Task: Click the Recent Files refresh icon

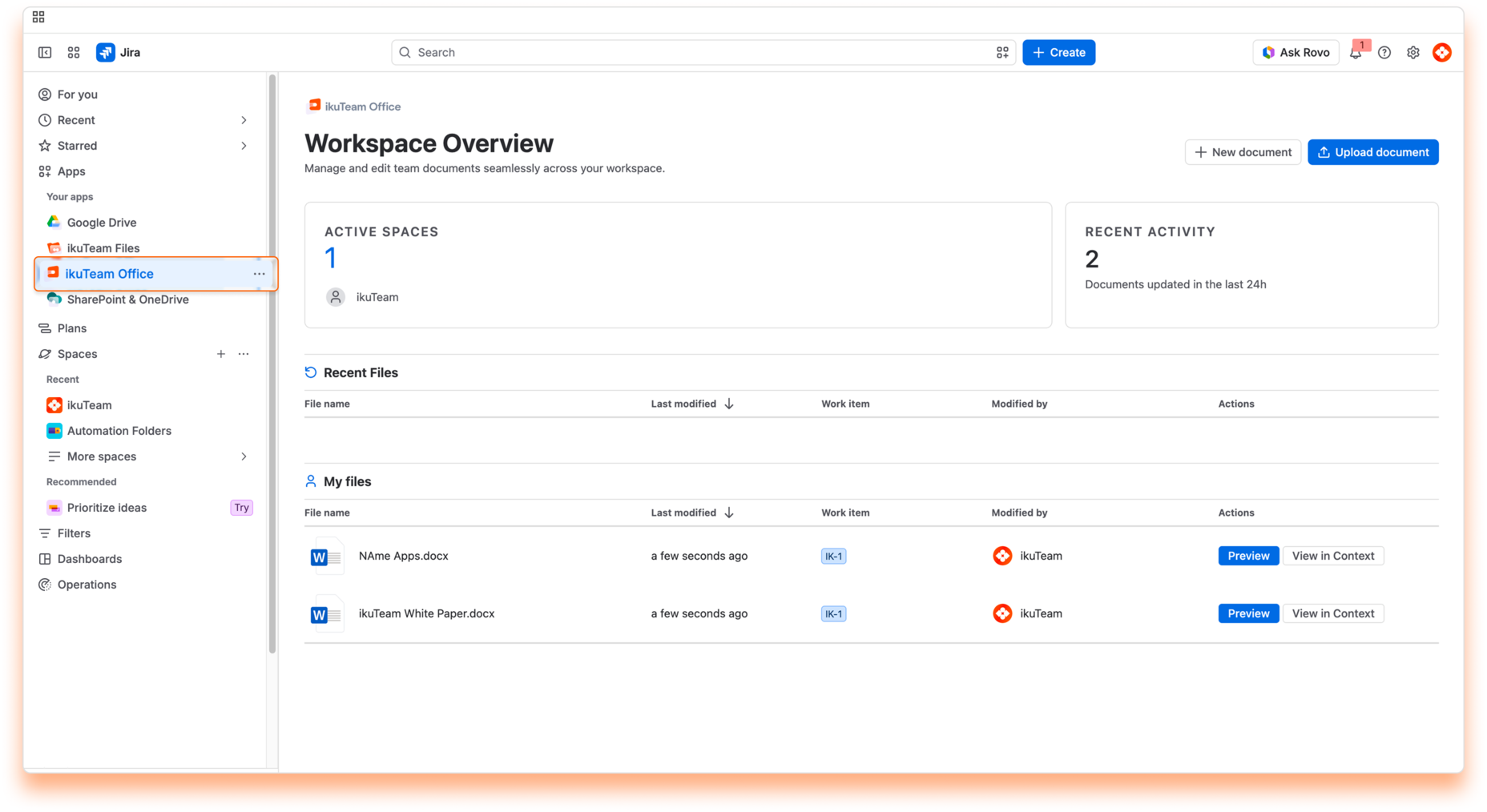Action: click(311, 372)
